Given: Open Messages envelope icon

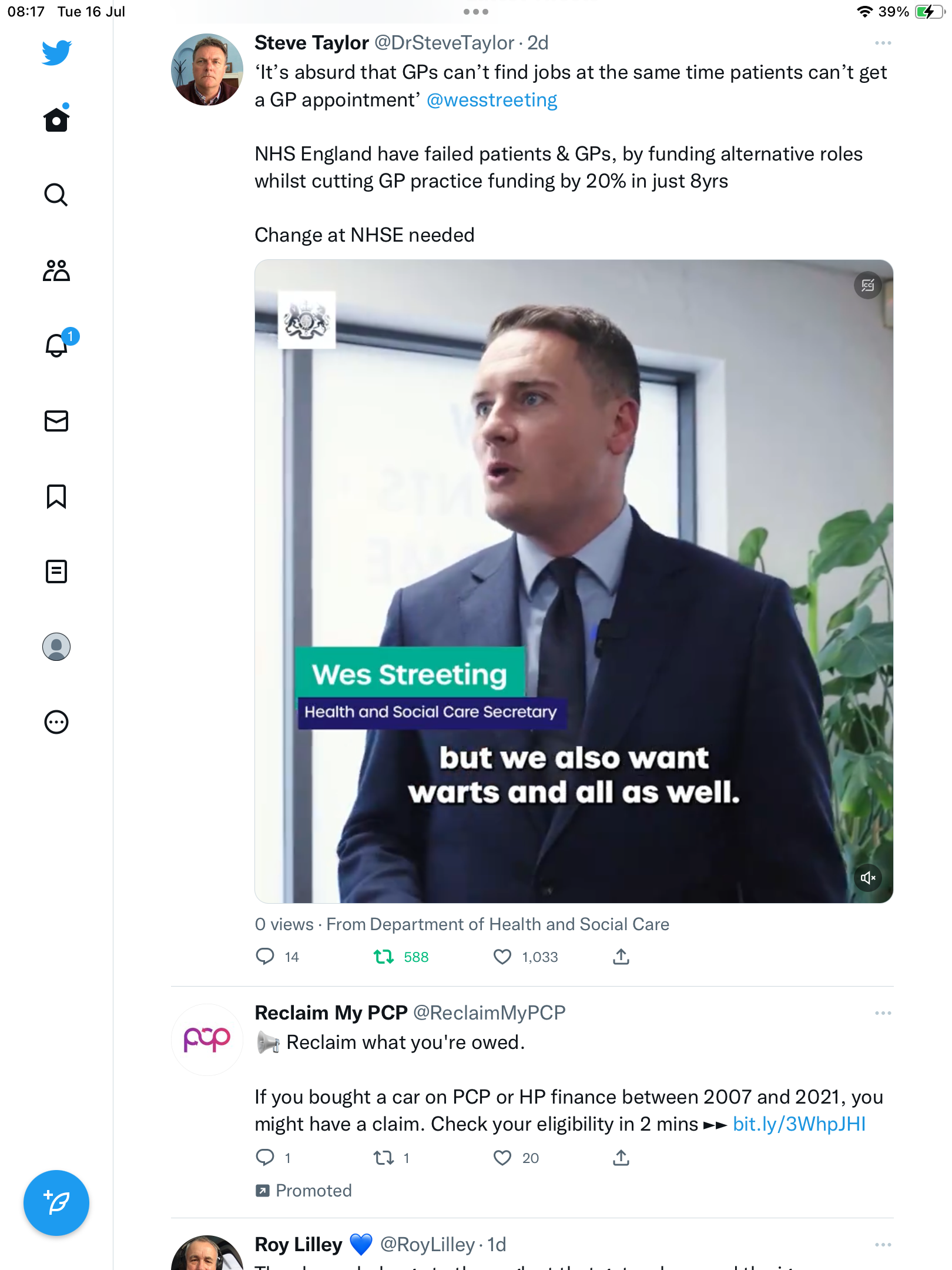Looking at the screenshot, I should coord(56,421).
